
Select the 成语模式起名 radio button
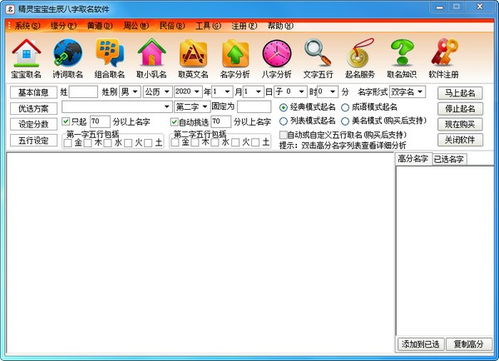point(345,107)
